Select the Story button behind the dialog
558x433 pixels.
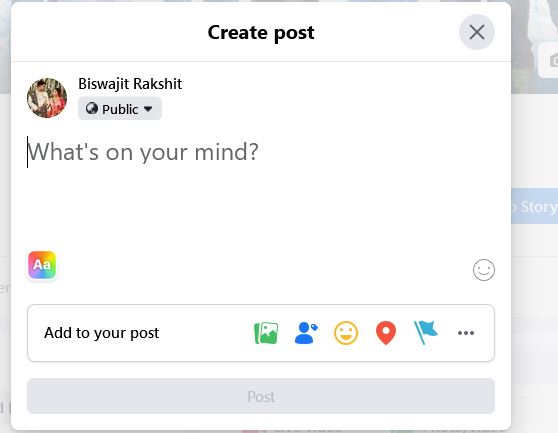[x=535, y=206]
